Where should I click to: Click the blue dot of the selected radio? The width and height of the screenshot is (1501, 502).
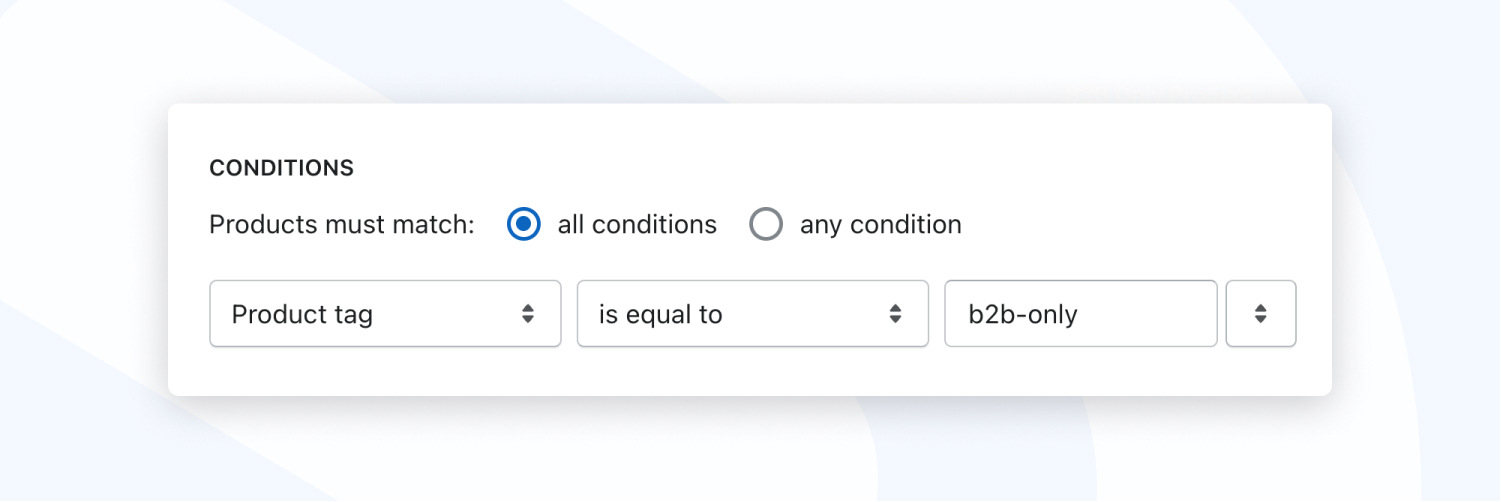coord(524,224)
